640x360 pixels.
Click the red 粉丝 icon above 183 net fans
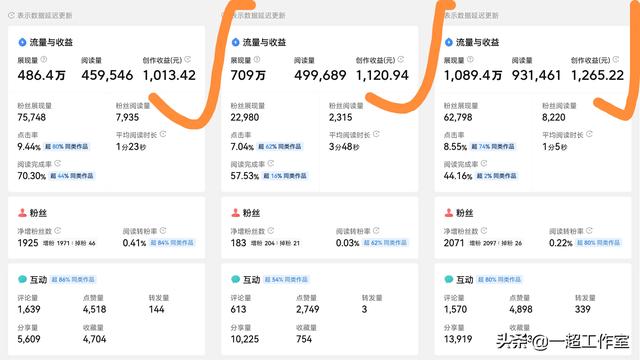(x=235, y=213)
